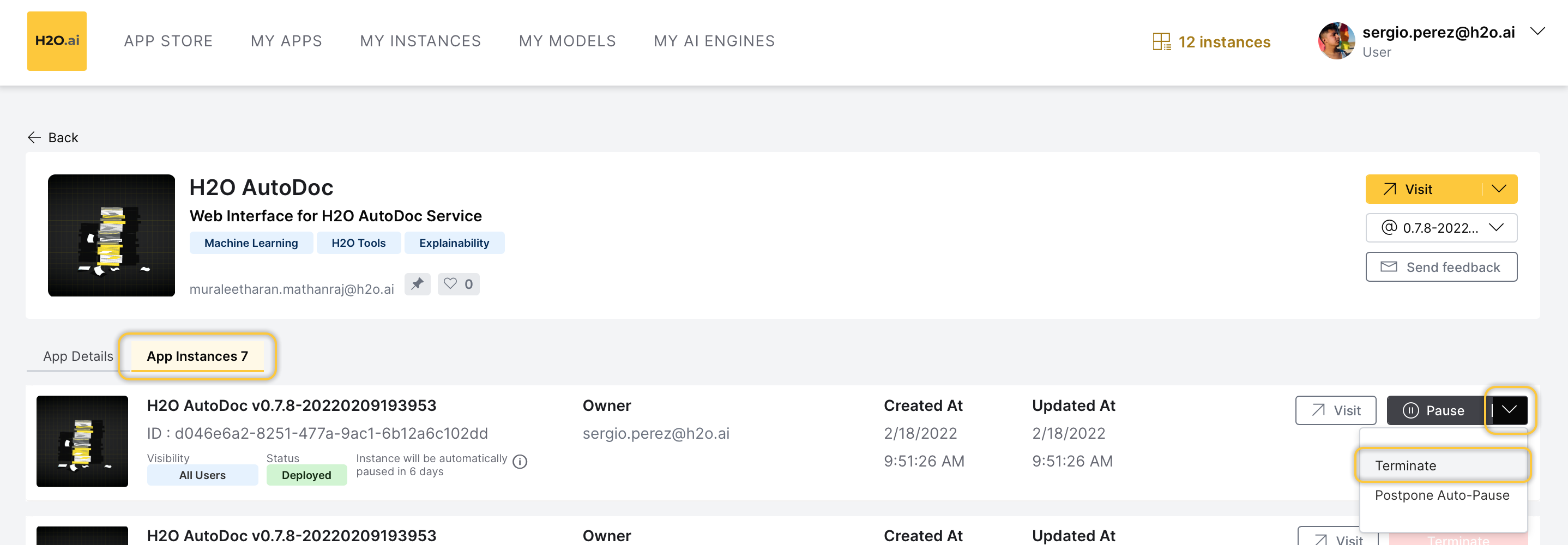Click the first instance title H2O AutoDoc v0.7.8
Image resolution: width=1568 pixels, height=545 pixels.
click(292, 405)
